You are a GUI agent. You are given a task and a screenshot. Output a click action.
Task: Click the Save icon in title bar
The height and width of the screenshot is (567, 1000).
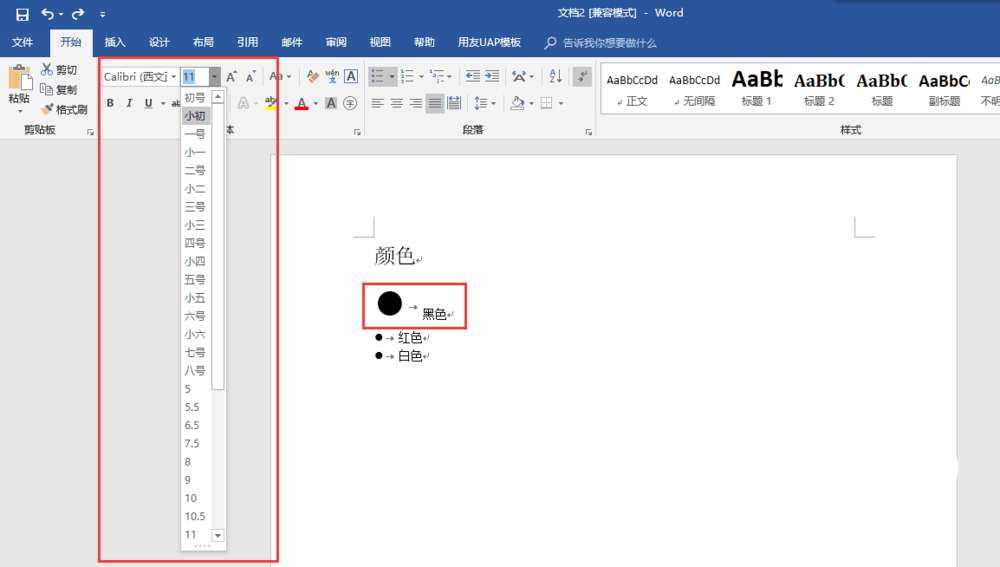tap(22, 14)
